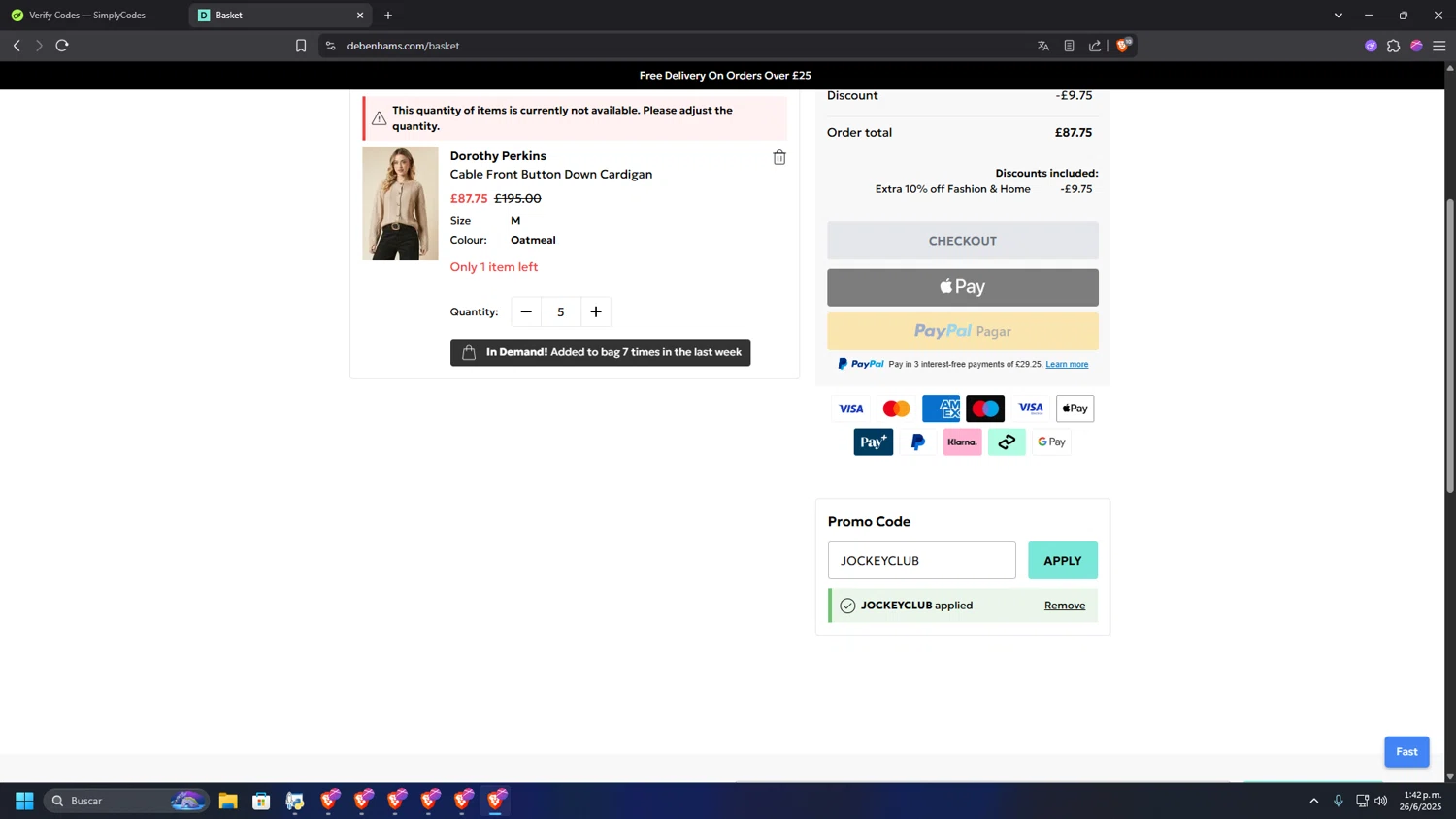Show hidden system tray icons
This screenshot has height=819, width=1456.
click(x=1314, y=801)
